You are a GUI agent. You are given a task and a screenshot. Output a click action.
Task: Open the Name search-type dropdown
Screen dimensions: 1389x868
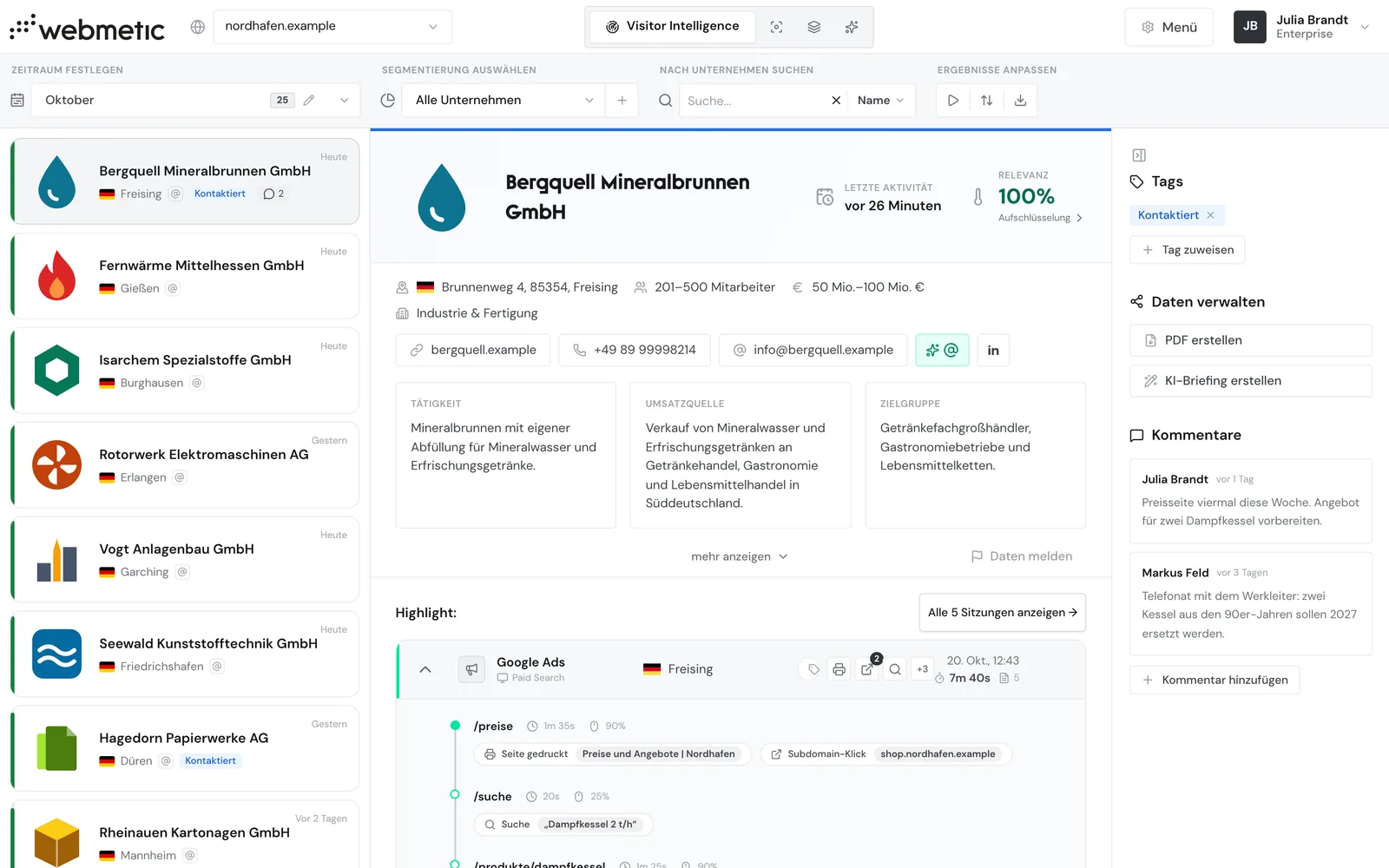click(880, 101)
